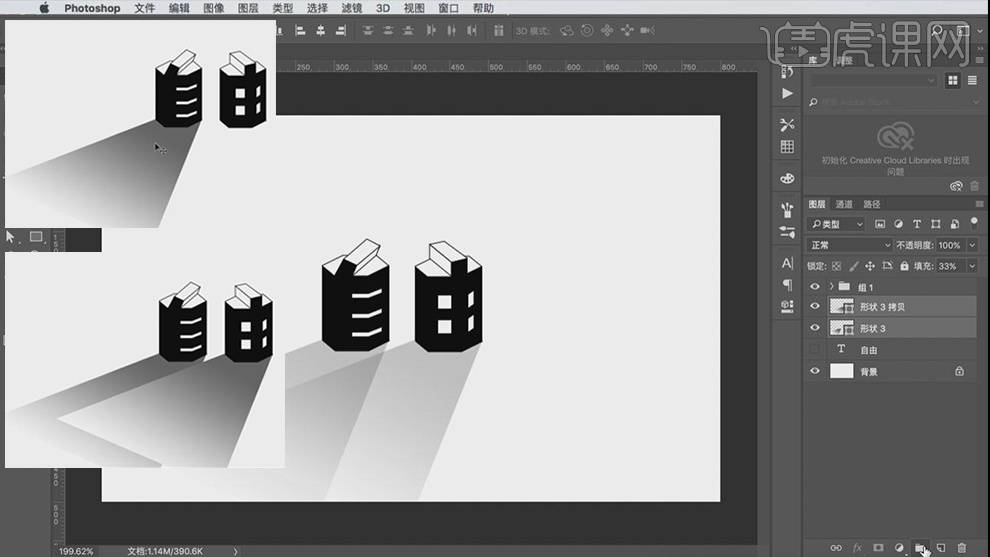Open the 选择 (Select) menu

(317, 8)
